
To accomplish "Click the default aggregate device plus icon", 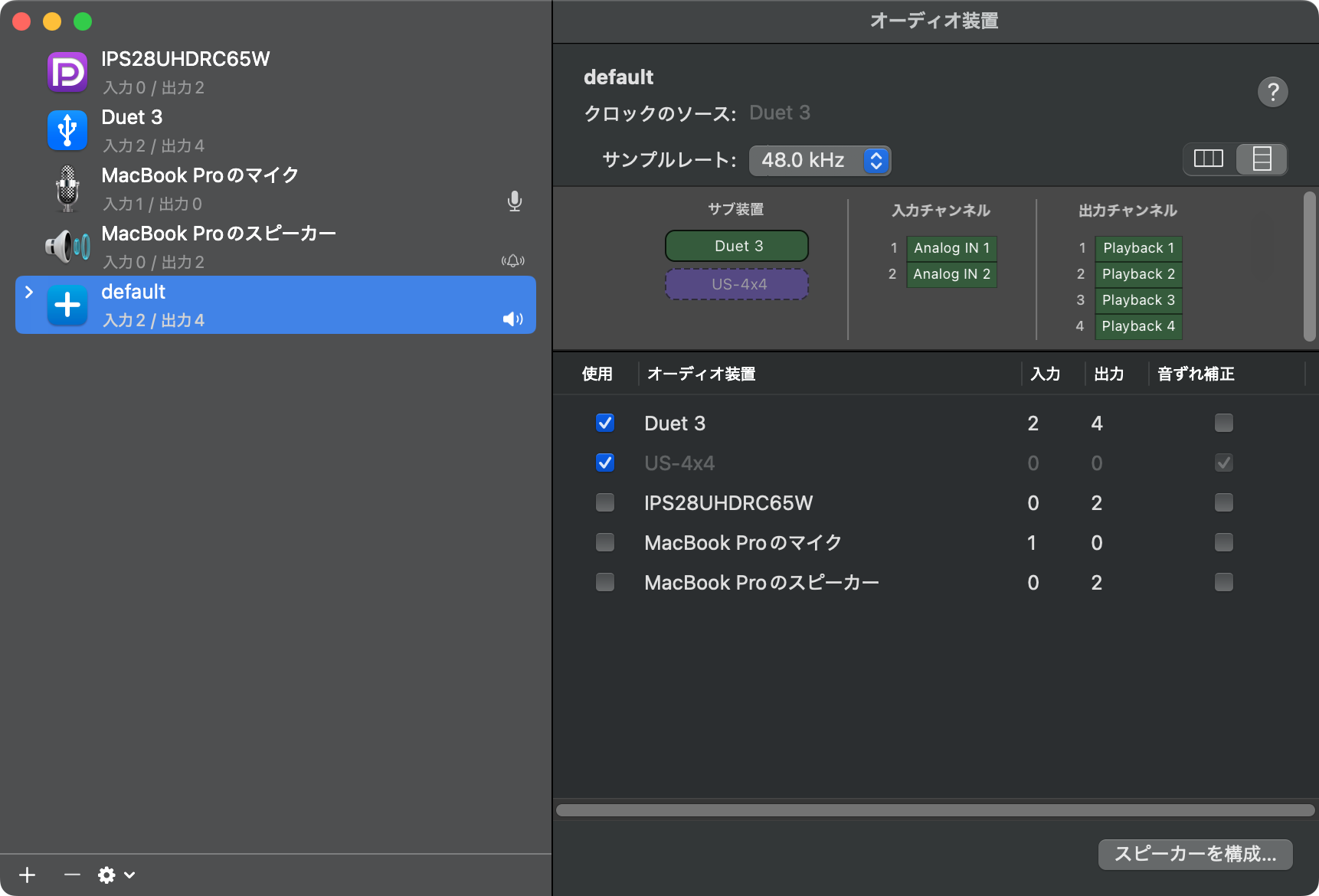I will (67, 305).
